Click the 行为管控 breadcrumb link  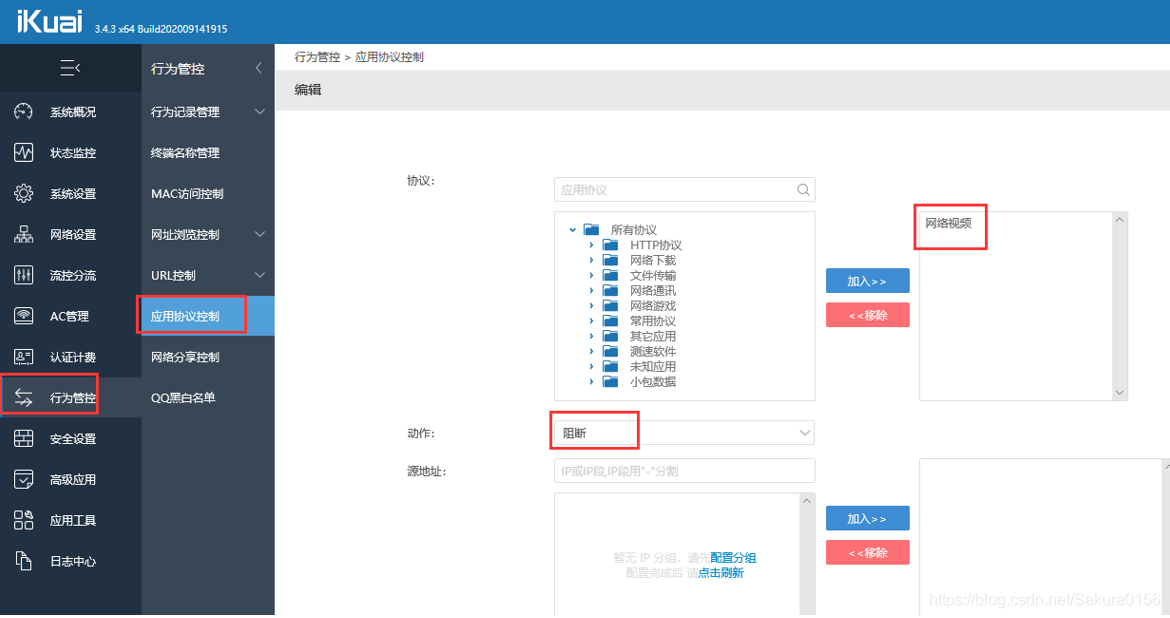coord(317,57)
